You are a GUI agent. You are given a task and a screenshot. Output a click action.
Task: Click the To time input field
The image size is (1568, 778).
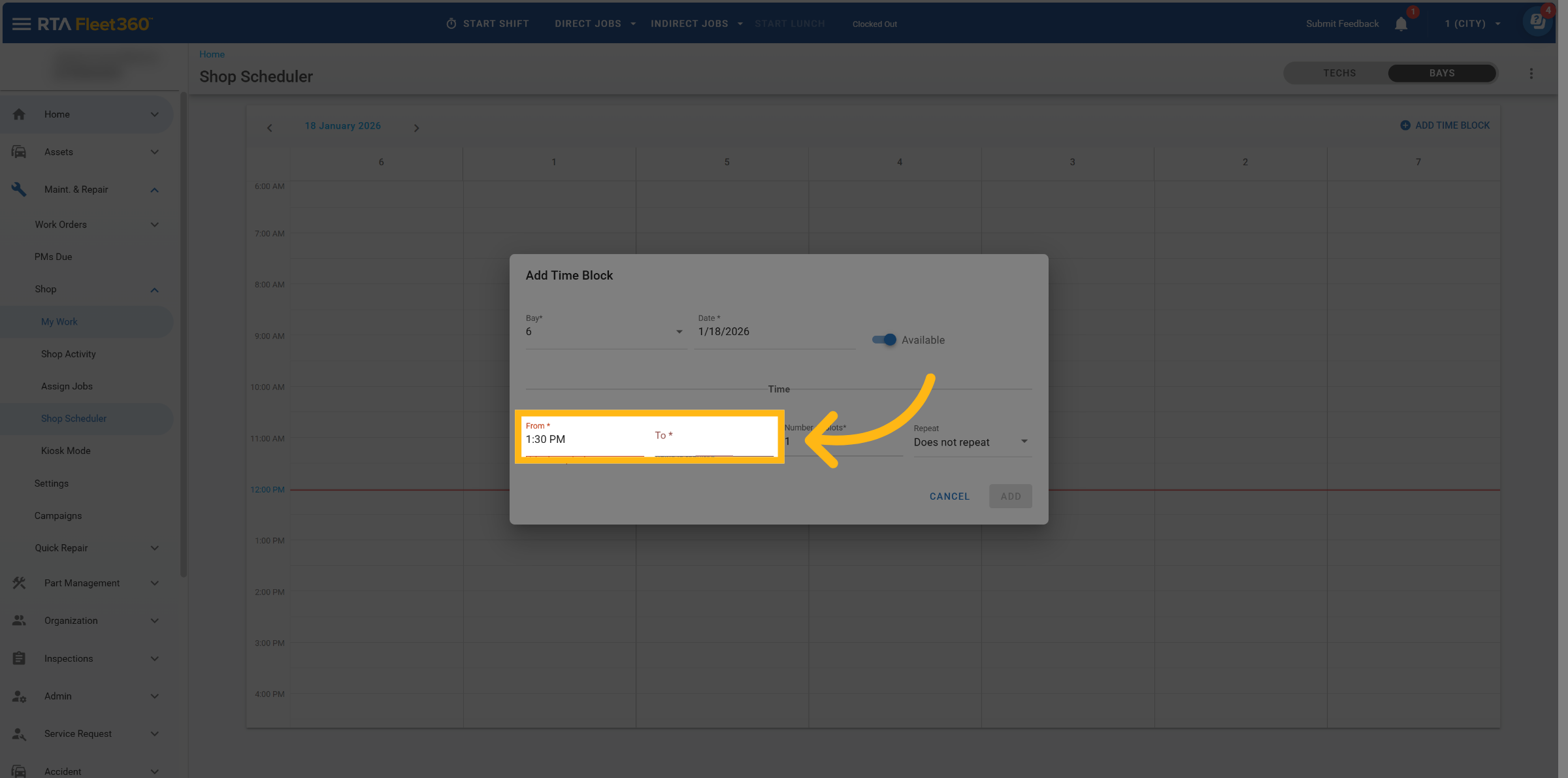tap(713, 440)
